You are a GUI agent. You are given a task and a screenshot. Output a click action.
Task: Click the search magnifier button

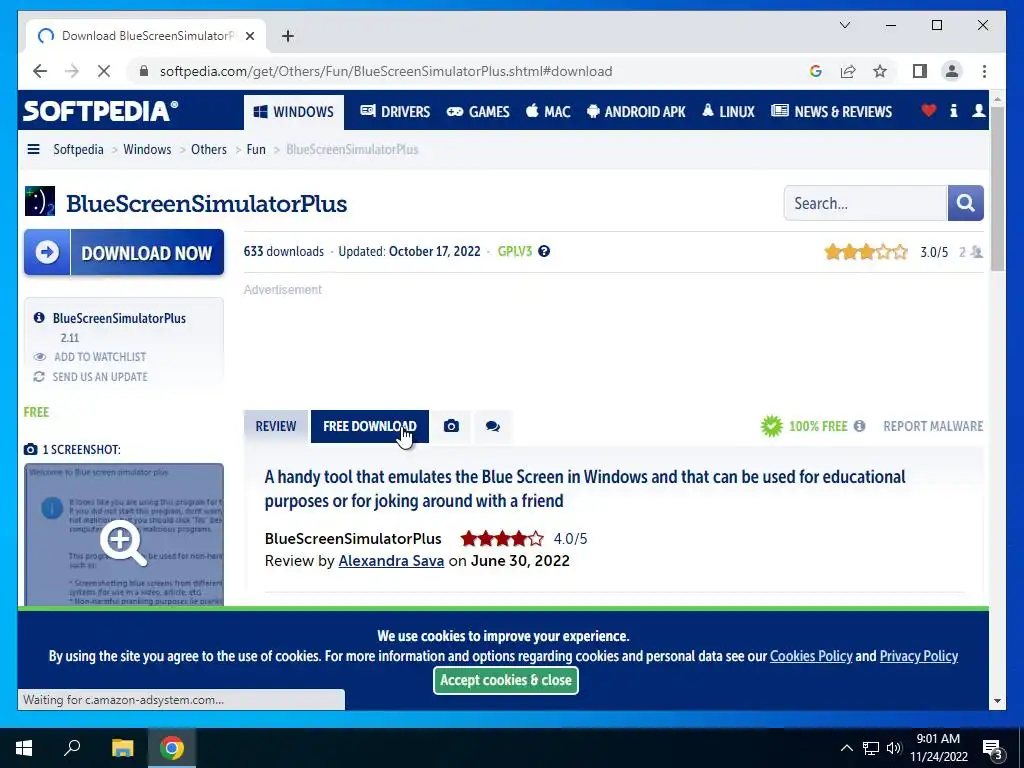pos(965,203)
